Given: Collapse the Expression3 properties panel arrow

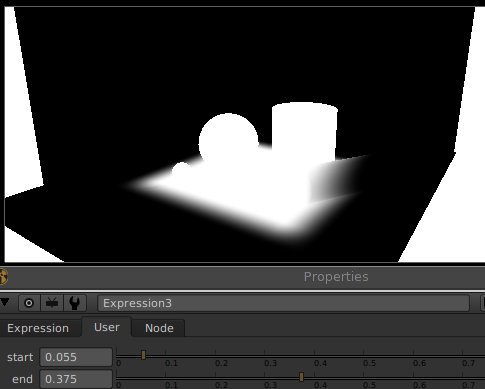Looking at the screenshot, I should click(x=4, y=302).
